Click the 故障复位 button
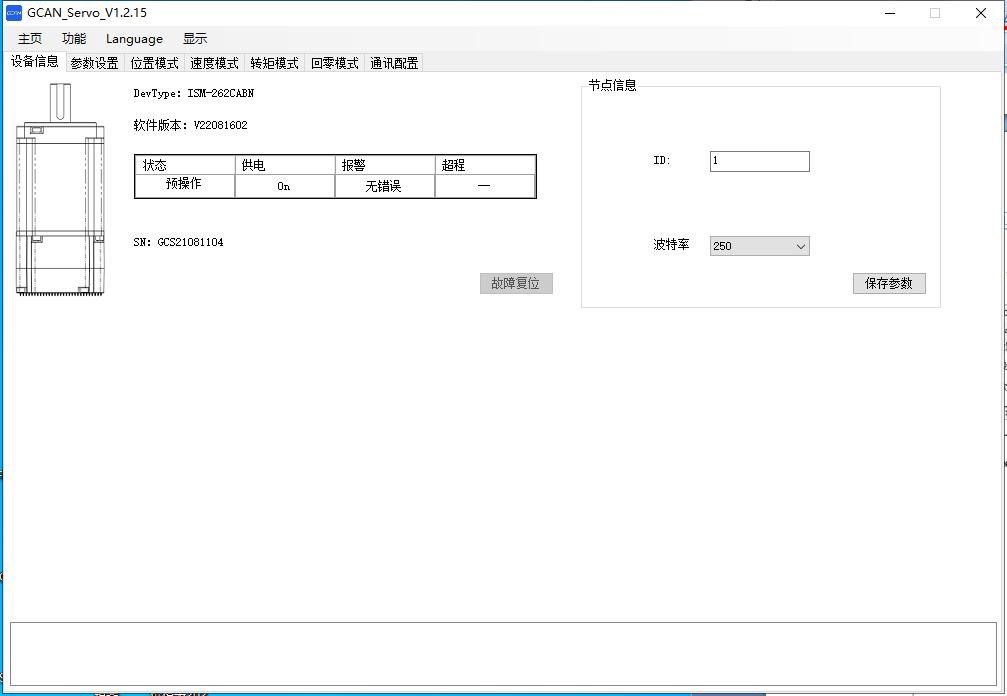This screenshot has width=1007, height=696. point(516,283)
